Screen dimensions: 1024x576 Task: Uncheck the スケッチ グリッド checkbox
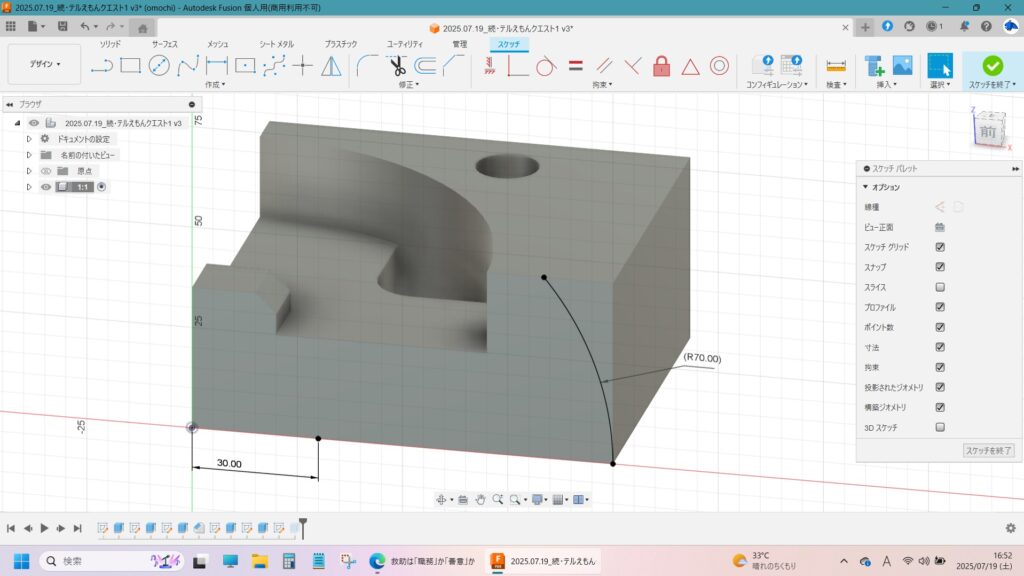940,247
